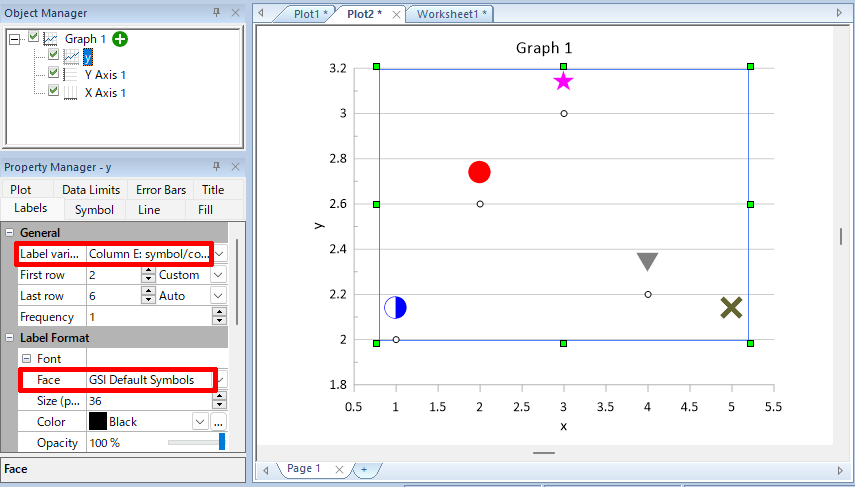Viewport: 855px width, 487px height.
Task: Open the First row Custom dropdown
Action: click(218, 275)
